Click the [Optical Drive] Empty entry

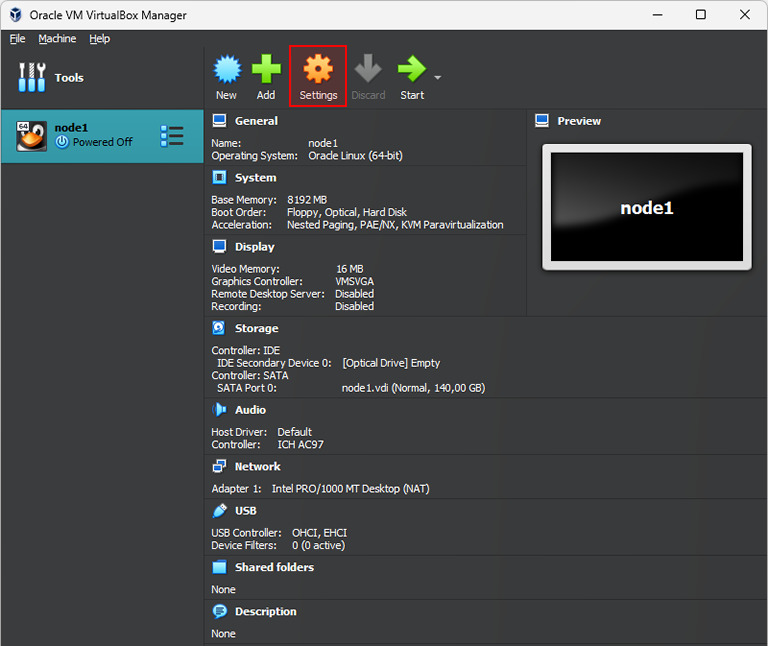(391, 363)
